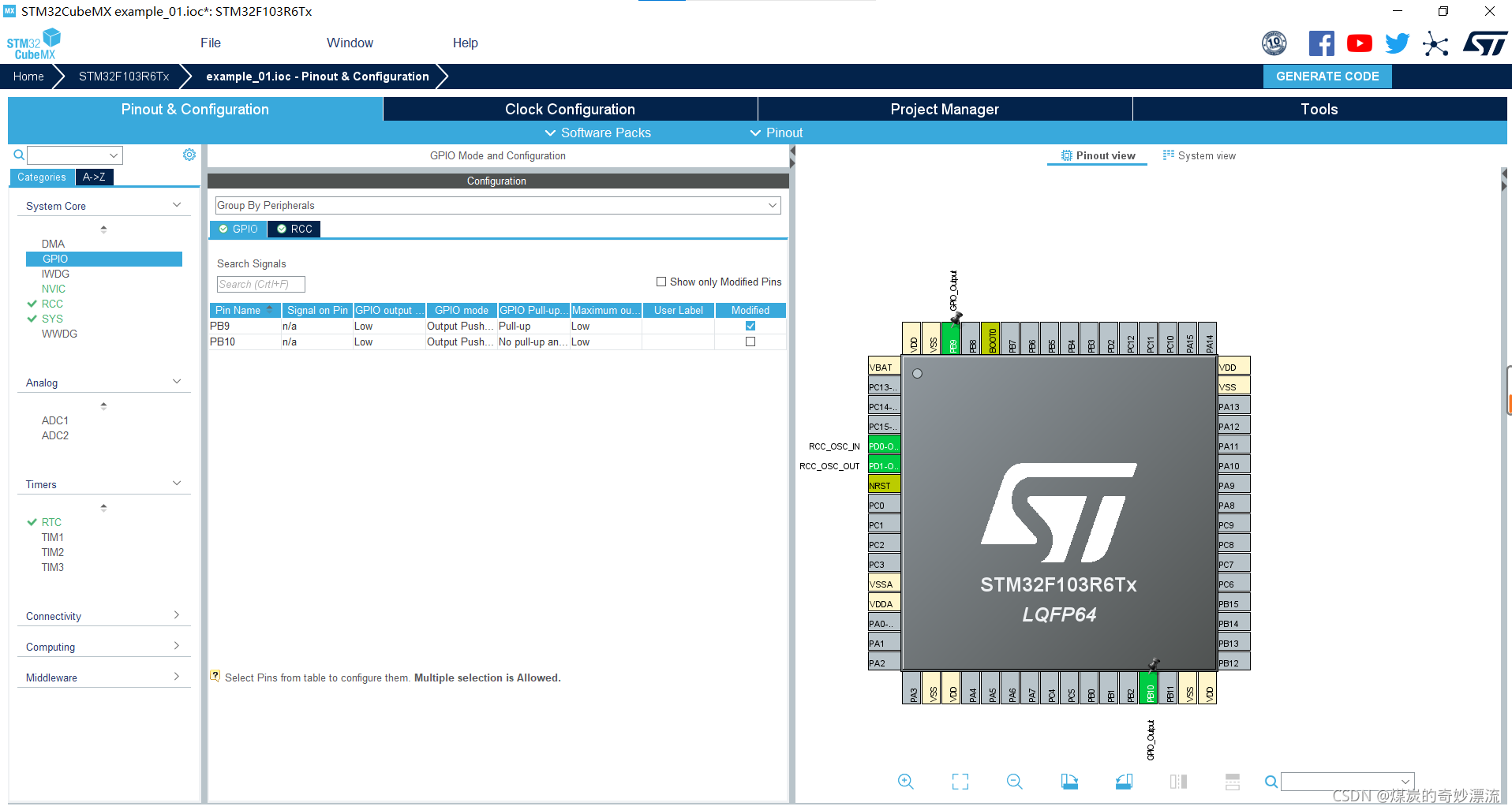Screen dimensions: 1512x810
Task: Click the NRST pin on chip
Action: point(884,485)
